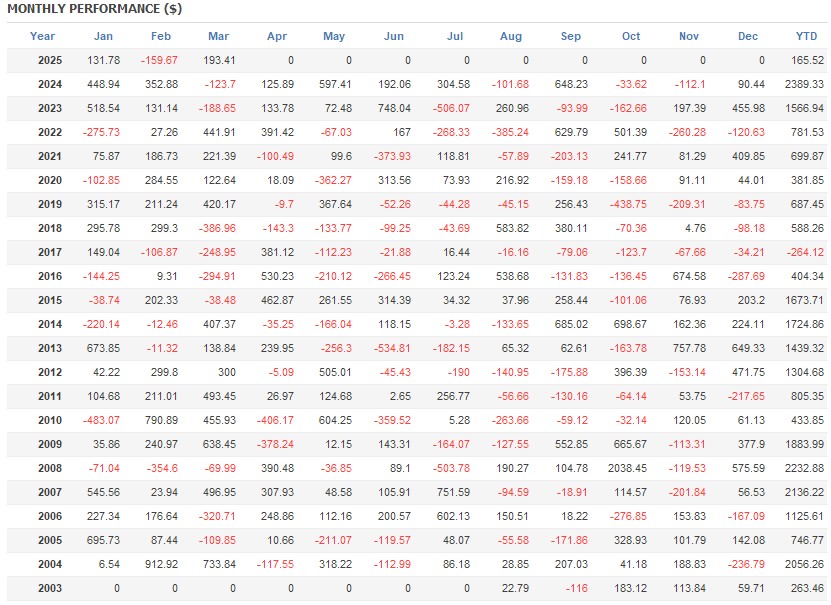Select the 2017 YTD value -264.12

805,252
